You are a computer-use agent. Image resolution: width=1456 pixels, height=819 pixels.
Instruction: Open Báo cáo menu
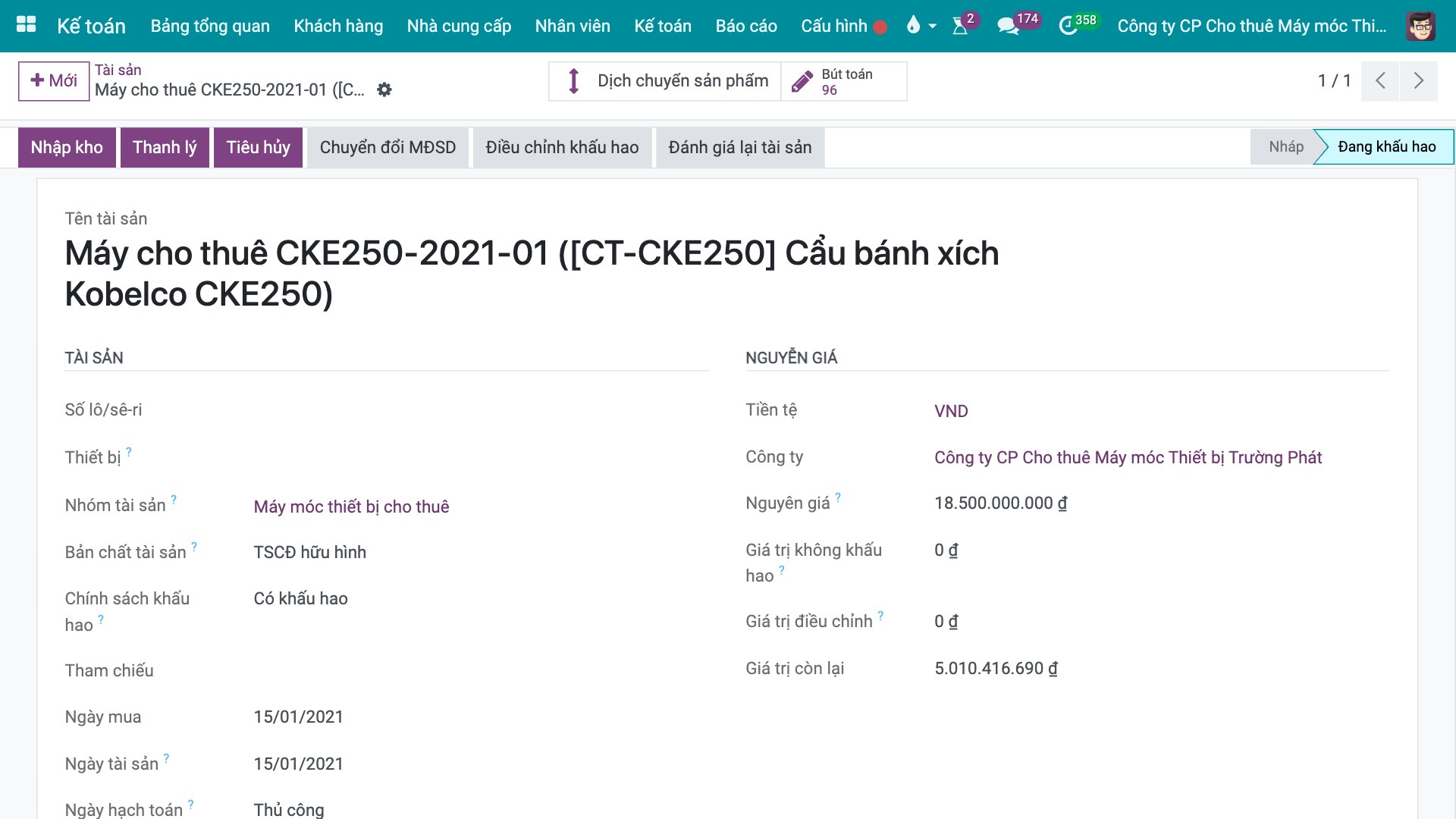[746, 26]
